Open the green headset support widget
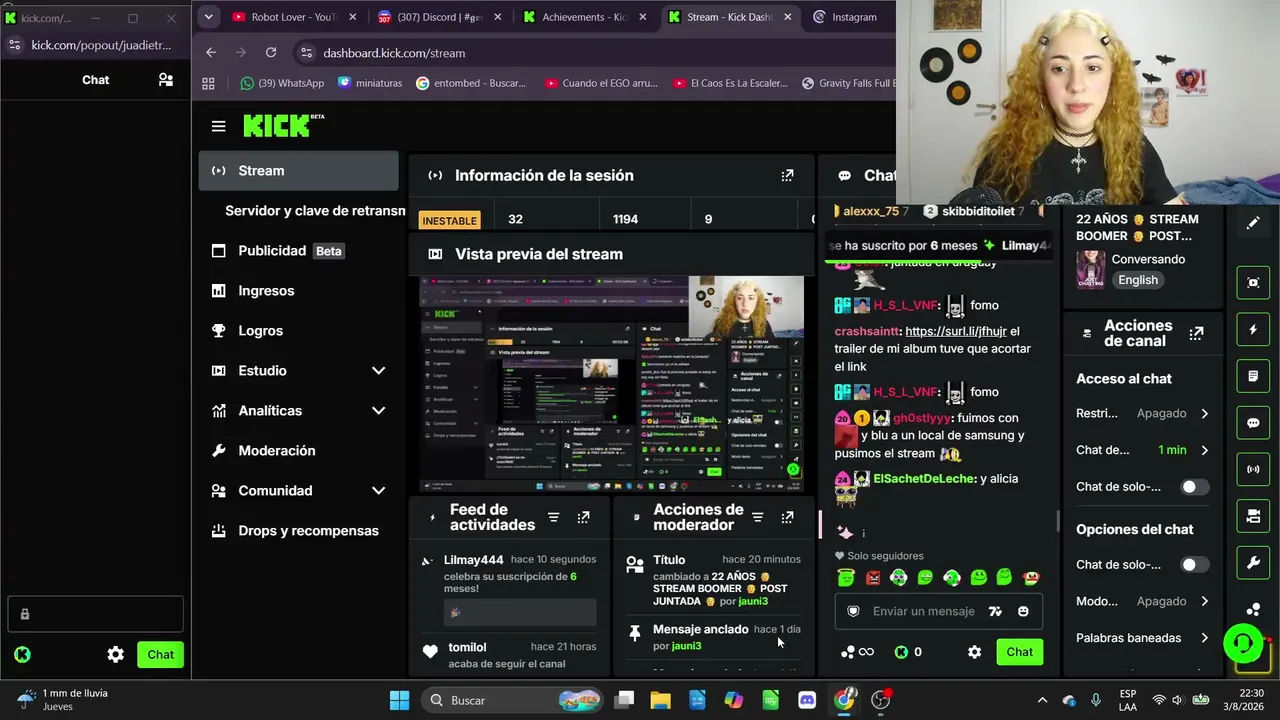Image resolution: width=1280 pixels, height=720 pixels. click(1243, 643)
